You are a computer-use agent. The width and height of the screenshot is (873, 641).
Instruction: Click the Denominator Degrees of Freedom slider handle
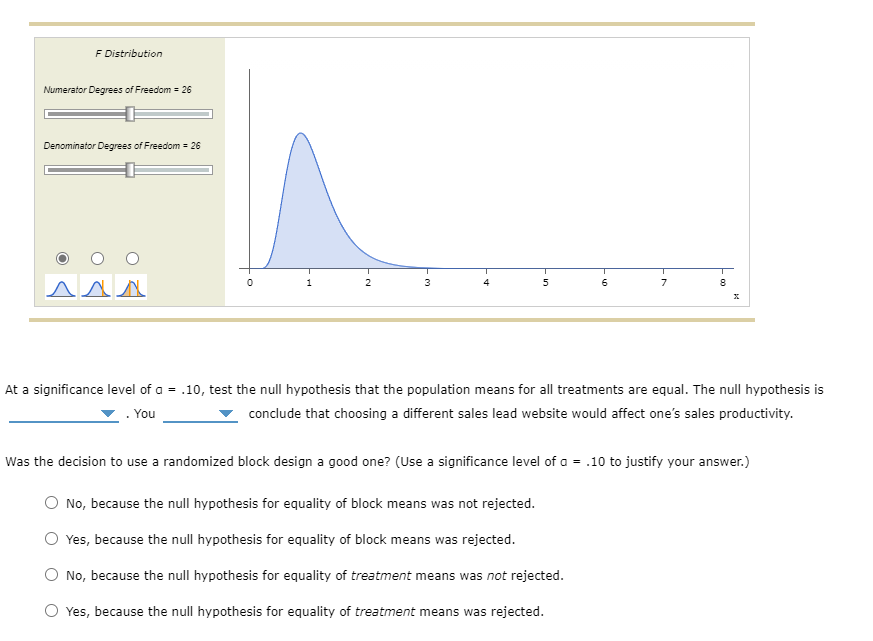click(x=128, y=169)
